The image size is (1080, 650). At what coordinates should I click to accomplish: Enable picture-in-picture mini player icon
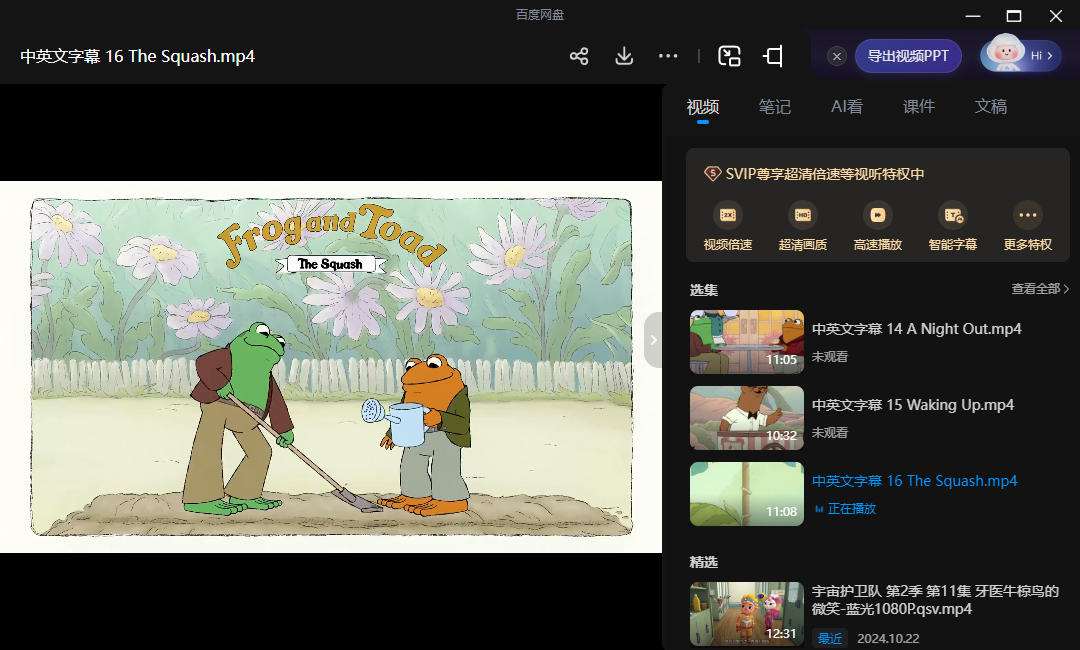[730, 56]
